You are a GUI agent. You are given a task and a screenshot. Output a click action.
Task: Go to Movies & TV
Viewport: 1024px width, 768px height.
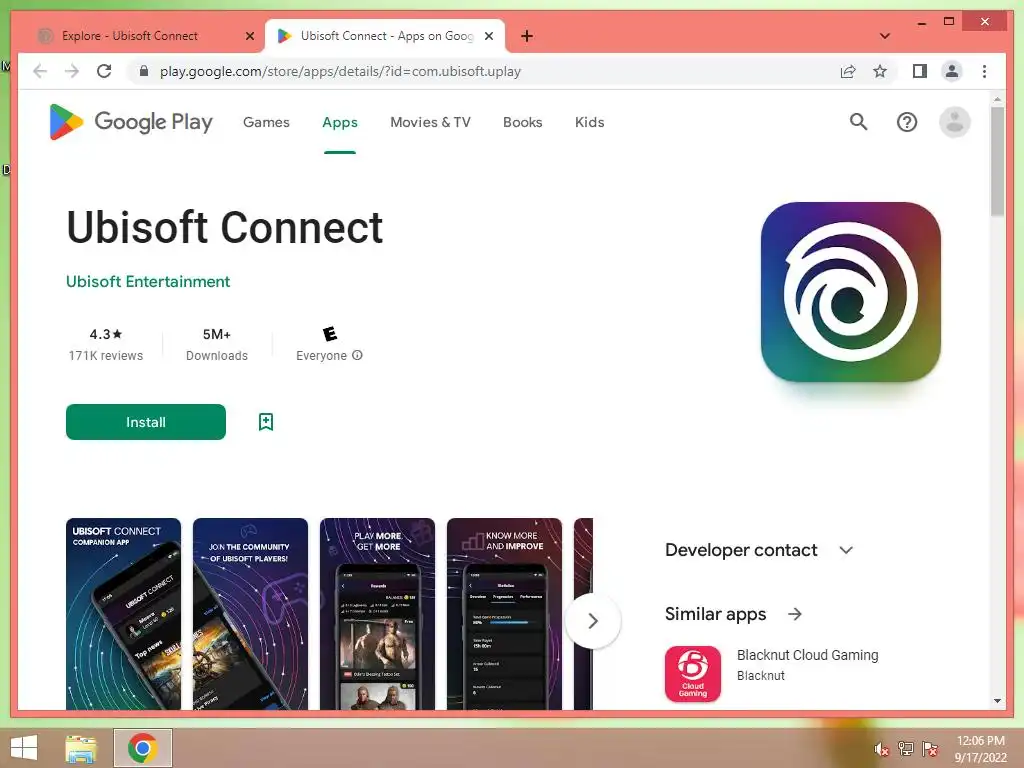[430, 122]
